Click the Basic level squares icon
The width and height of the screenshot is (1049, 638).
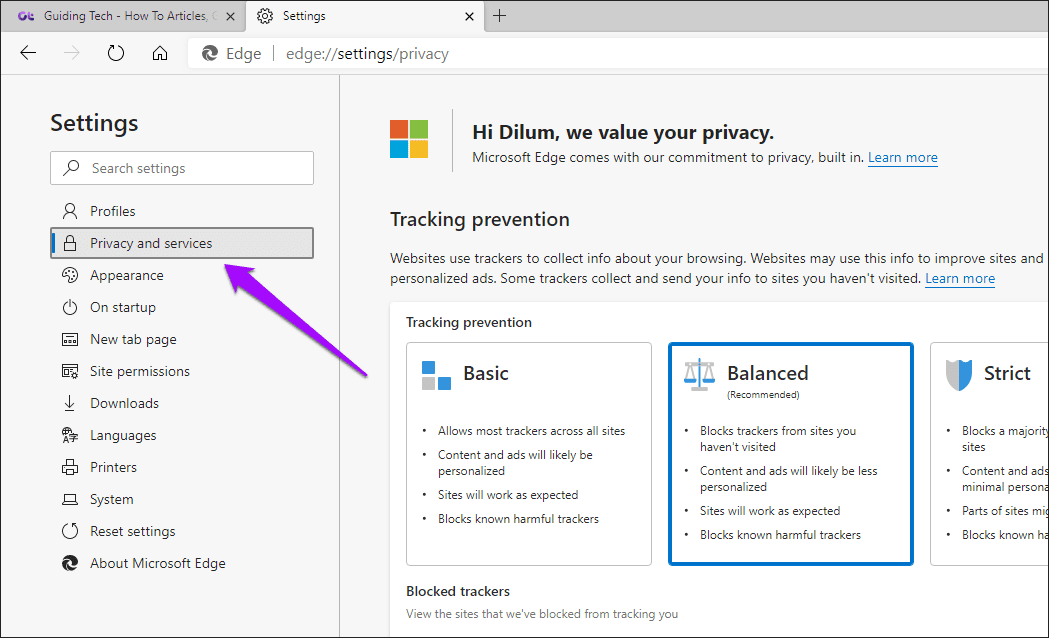tap(436, 375)
